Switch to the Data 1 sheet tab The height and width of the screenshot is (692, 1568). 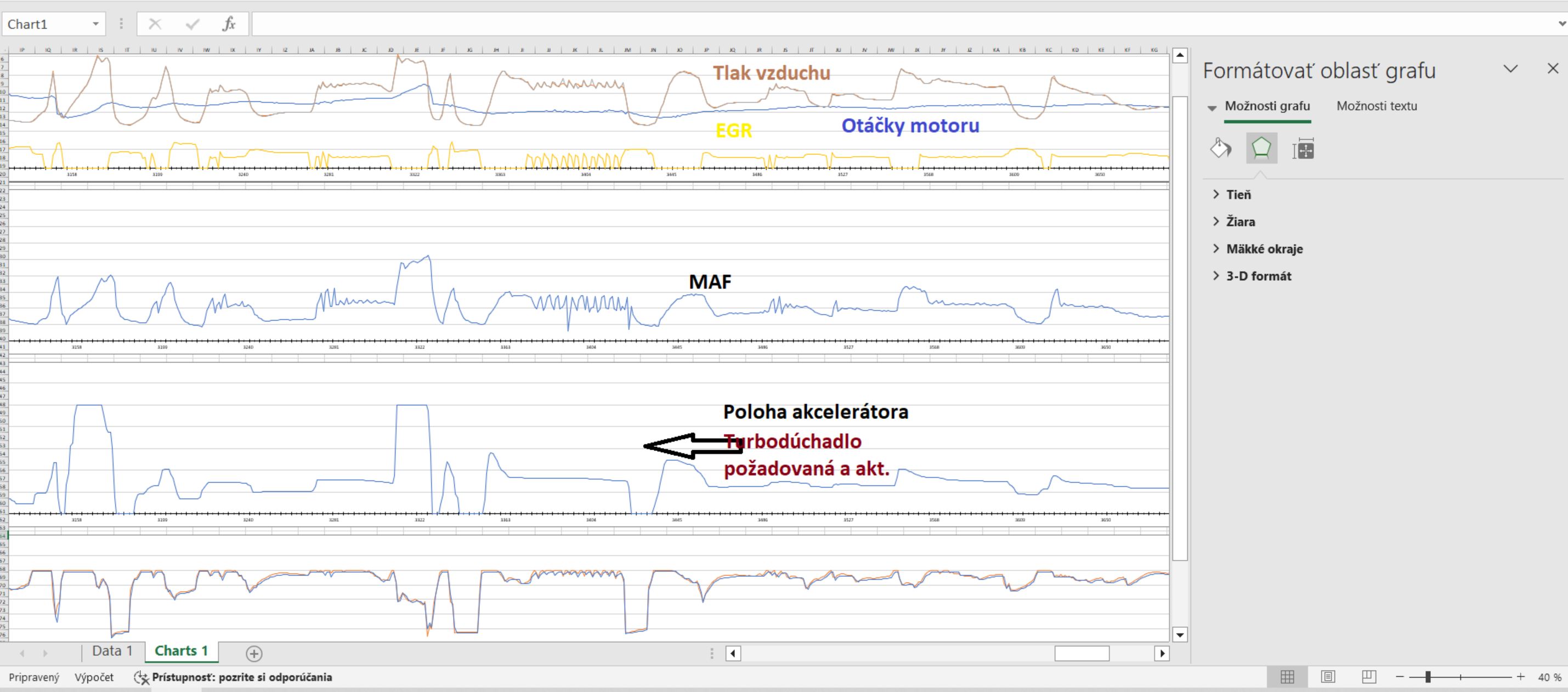point(112,651)
